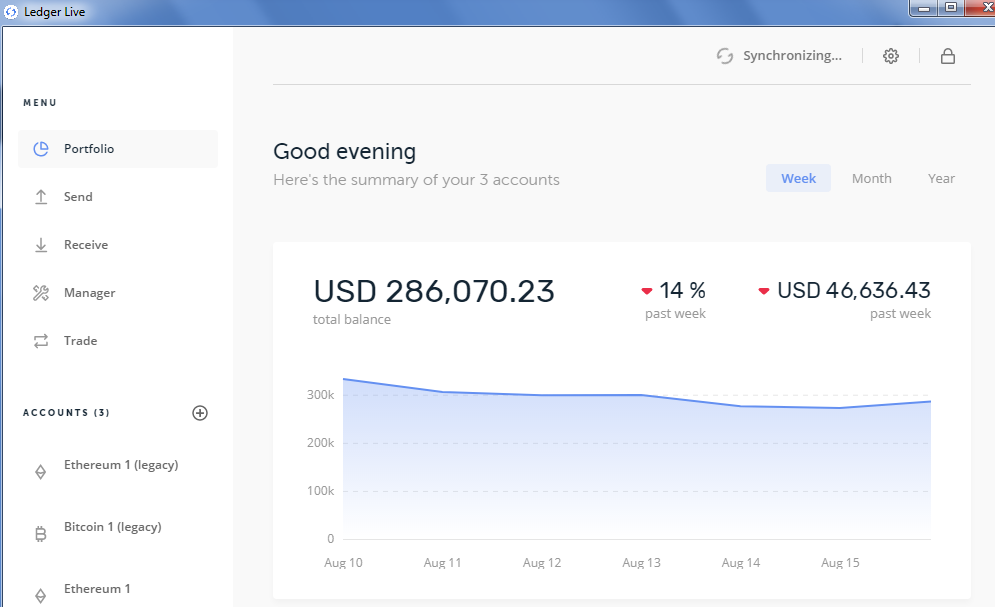Click the 100k axis label
This screenshot has height=607, width=995.
pos(320,491)
